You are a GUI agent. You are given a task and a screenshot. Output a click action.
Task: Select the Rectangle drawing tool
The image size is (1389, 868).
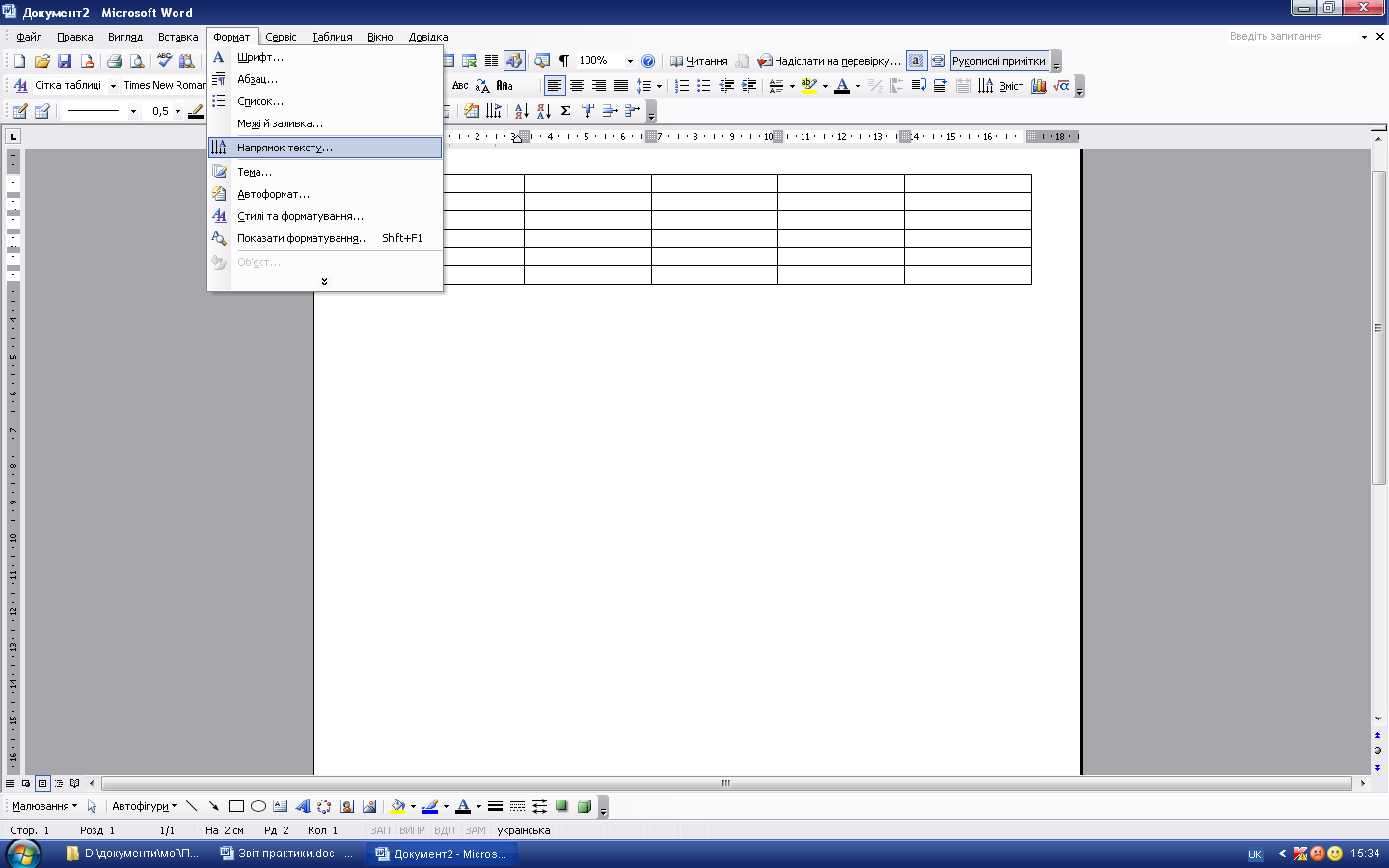click(x=236, y=806)
